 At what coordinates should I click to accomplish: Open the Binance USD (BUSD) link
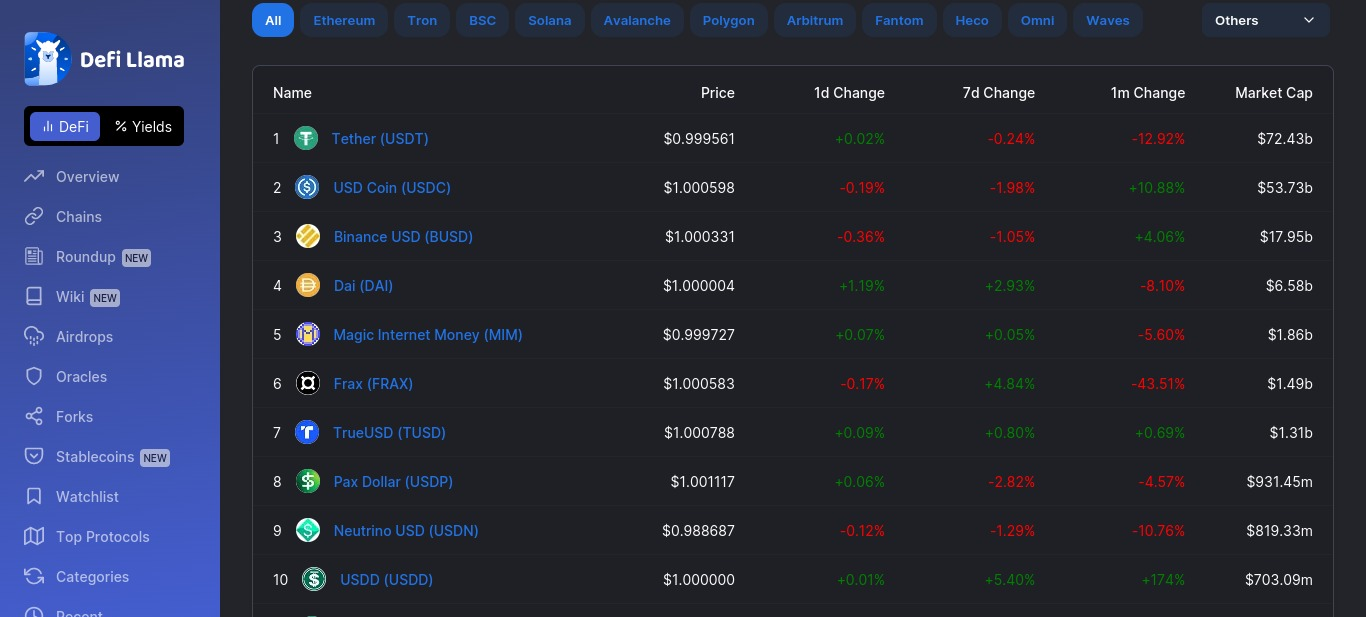[x=403, y=236]
